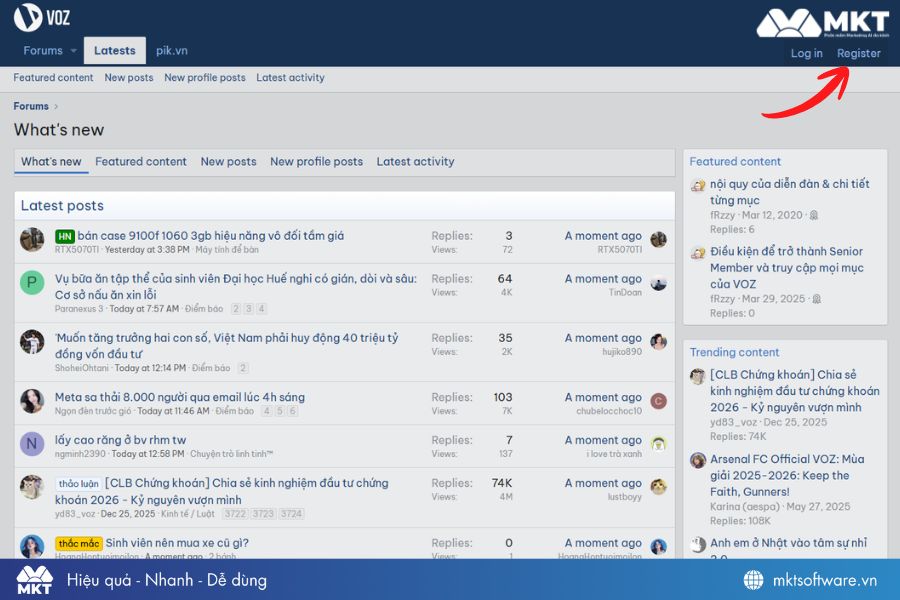This screenshot has height=600, width=900.
Task: Click the purple N avatar of ngminh2390
Action: click(x=32, y=444)
